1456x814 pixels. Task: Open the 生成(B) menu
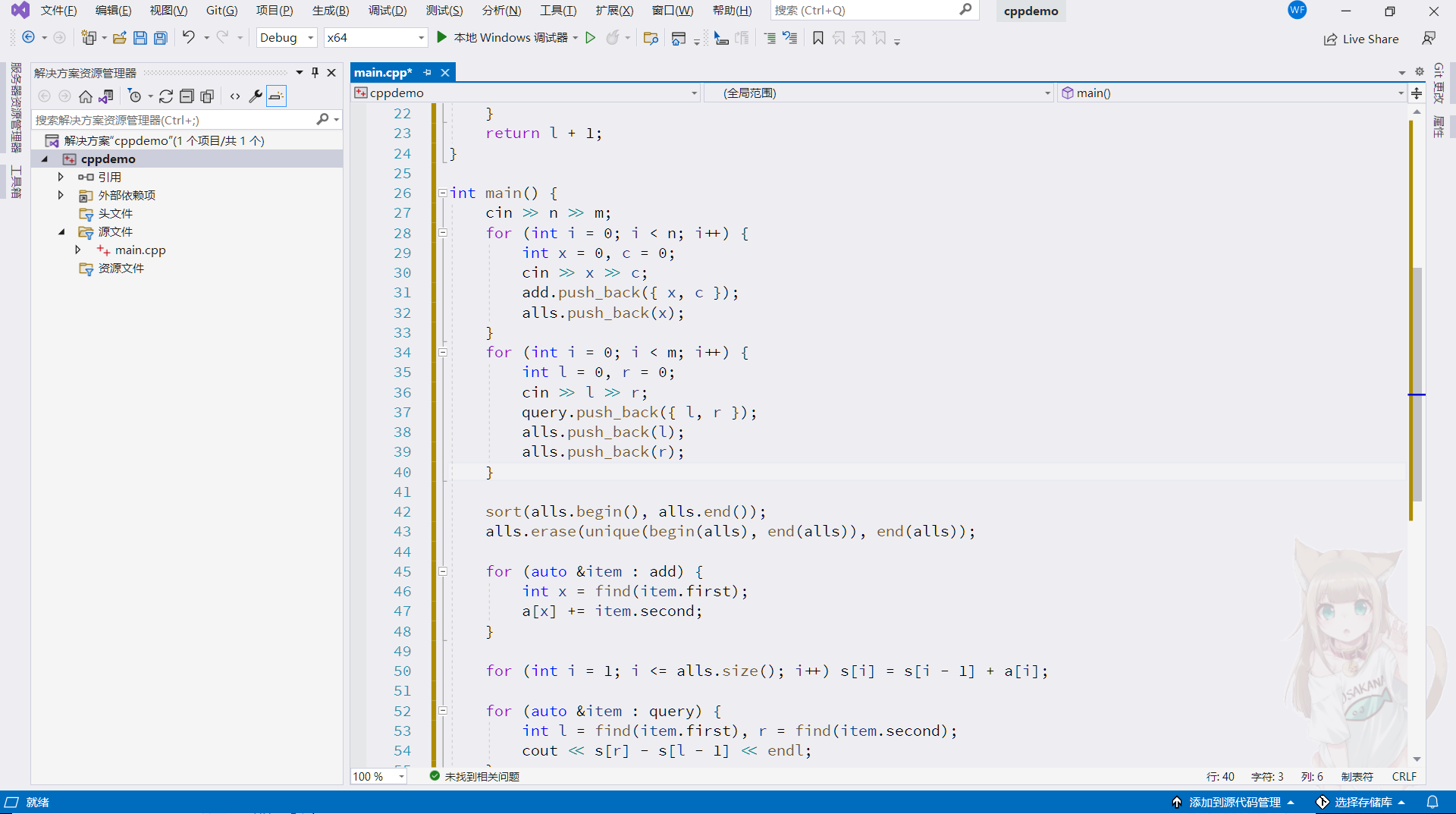pos(330,11)
